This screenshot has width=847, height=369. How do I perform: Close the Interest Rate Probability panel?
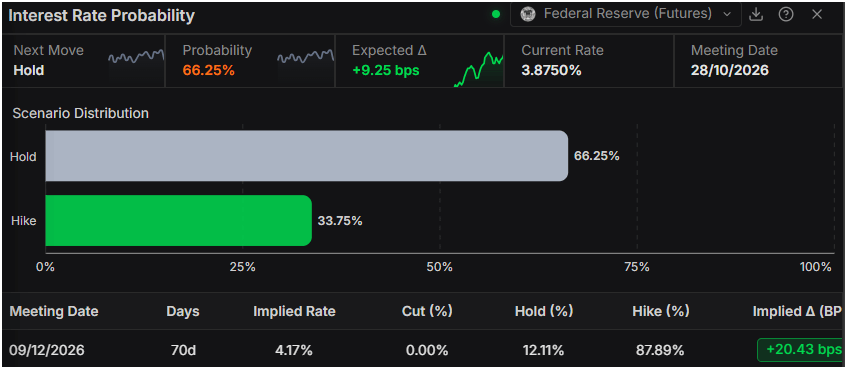tap(817, 15)
